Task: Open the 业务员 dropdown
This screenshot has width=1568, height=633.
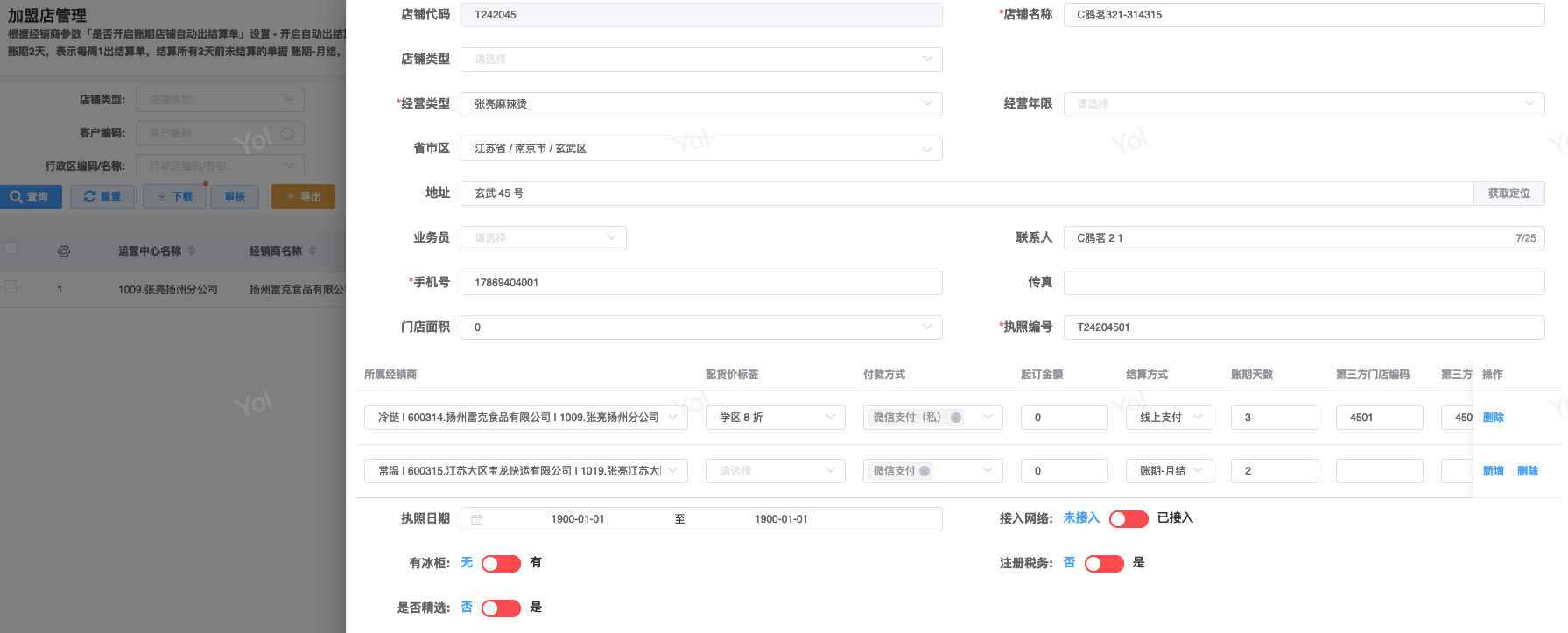Action: 544,238
